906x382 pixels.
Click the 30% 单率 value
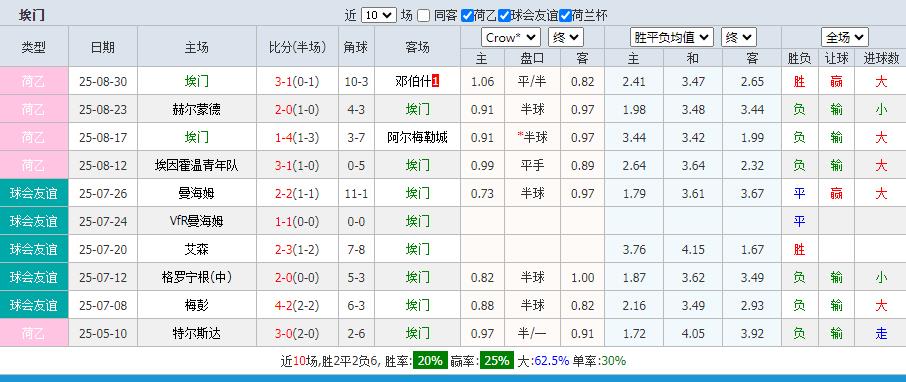pyautogui.click(x=613, y=361)
